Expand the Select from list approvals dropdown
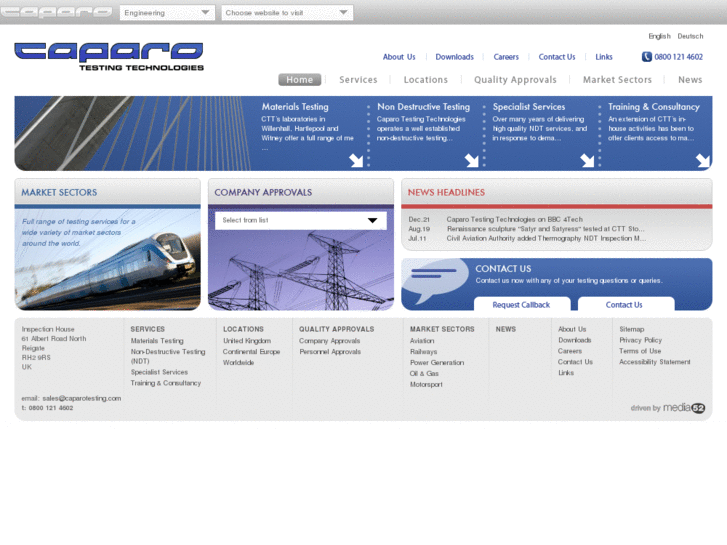727x545 pixels. pyautogui.click(x=300, y=220)
